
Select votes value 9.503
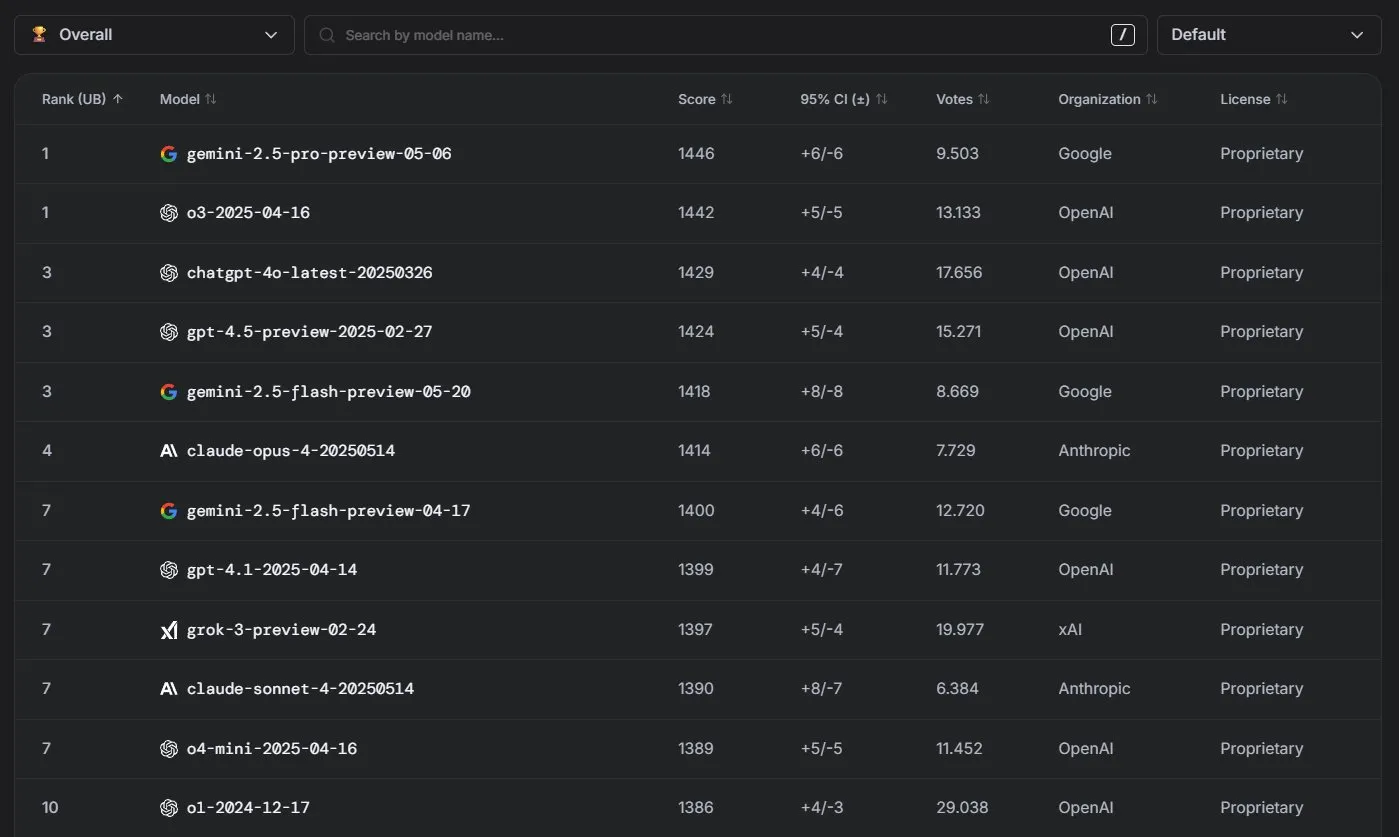pyautogui.click(x=957, y=154)
